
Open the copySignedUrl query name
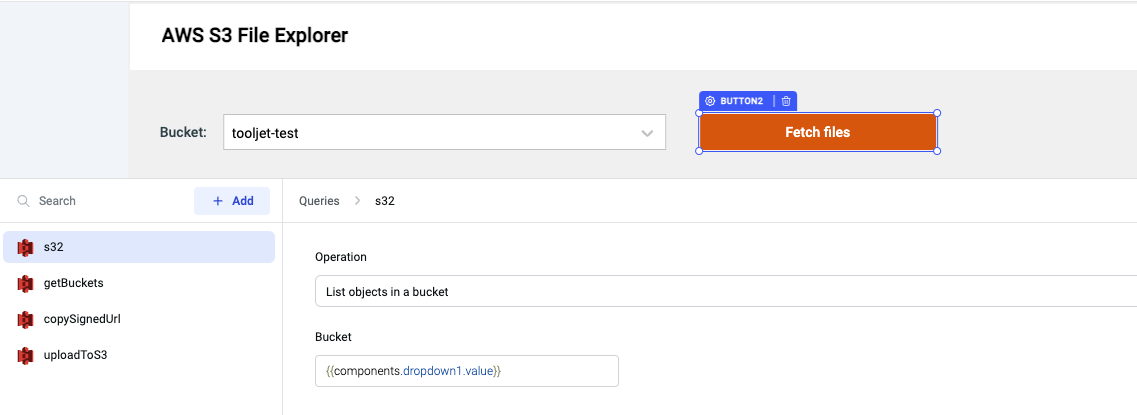(x=82, y=319)
